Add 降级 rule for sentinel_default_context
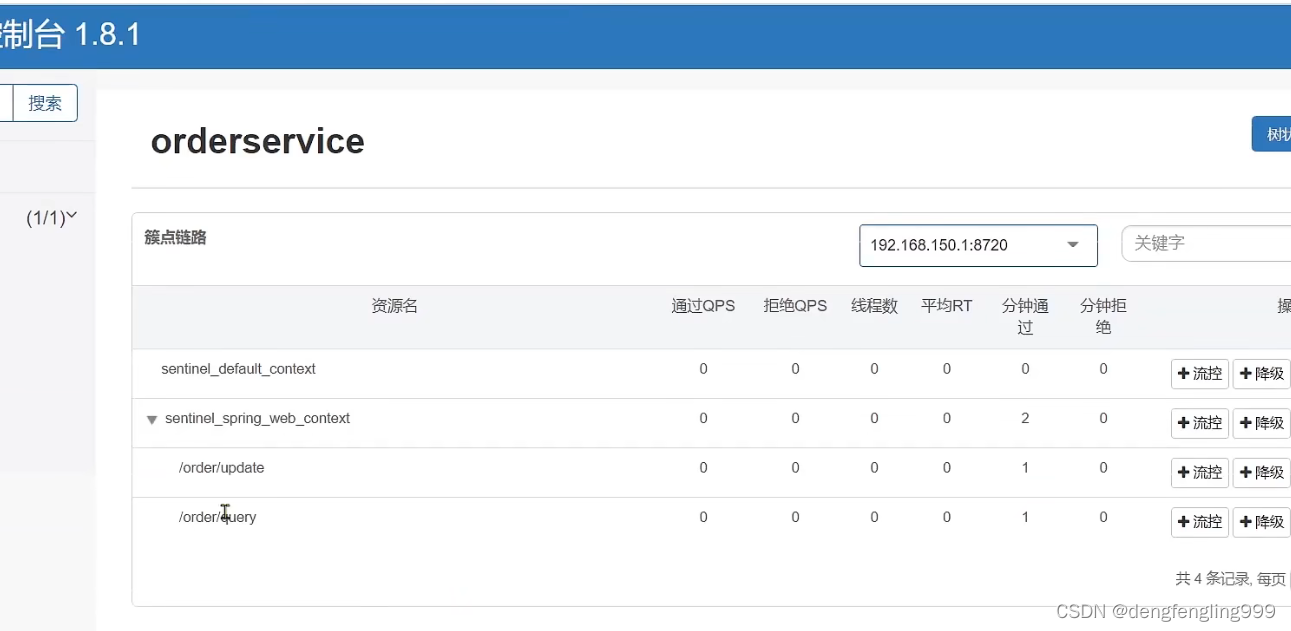1291x631 pixels. 1261,374
